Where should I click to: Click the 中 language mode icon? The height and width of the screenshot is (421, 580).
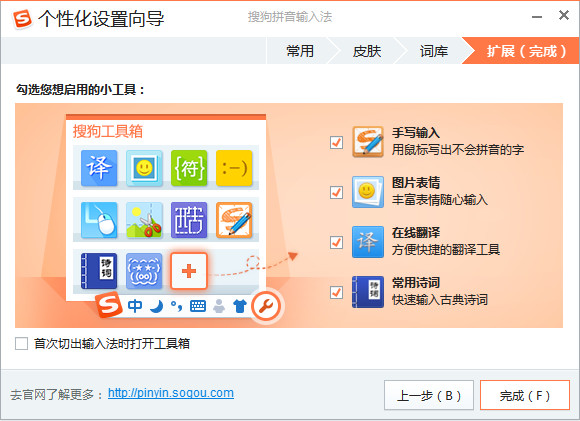click(135, 306)
